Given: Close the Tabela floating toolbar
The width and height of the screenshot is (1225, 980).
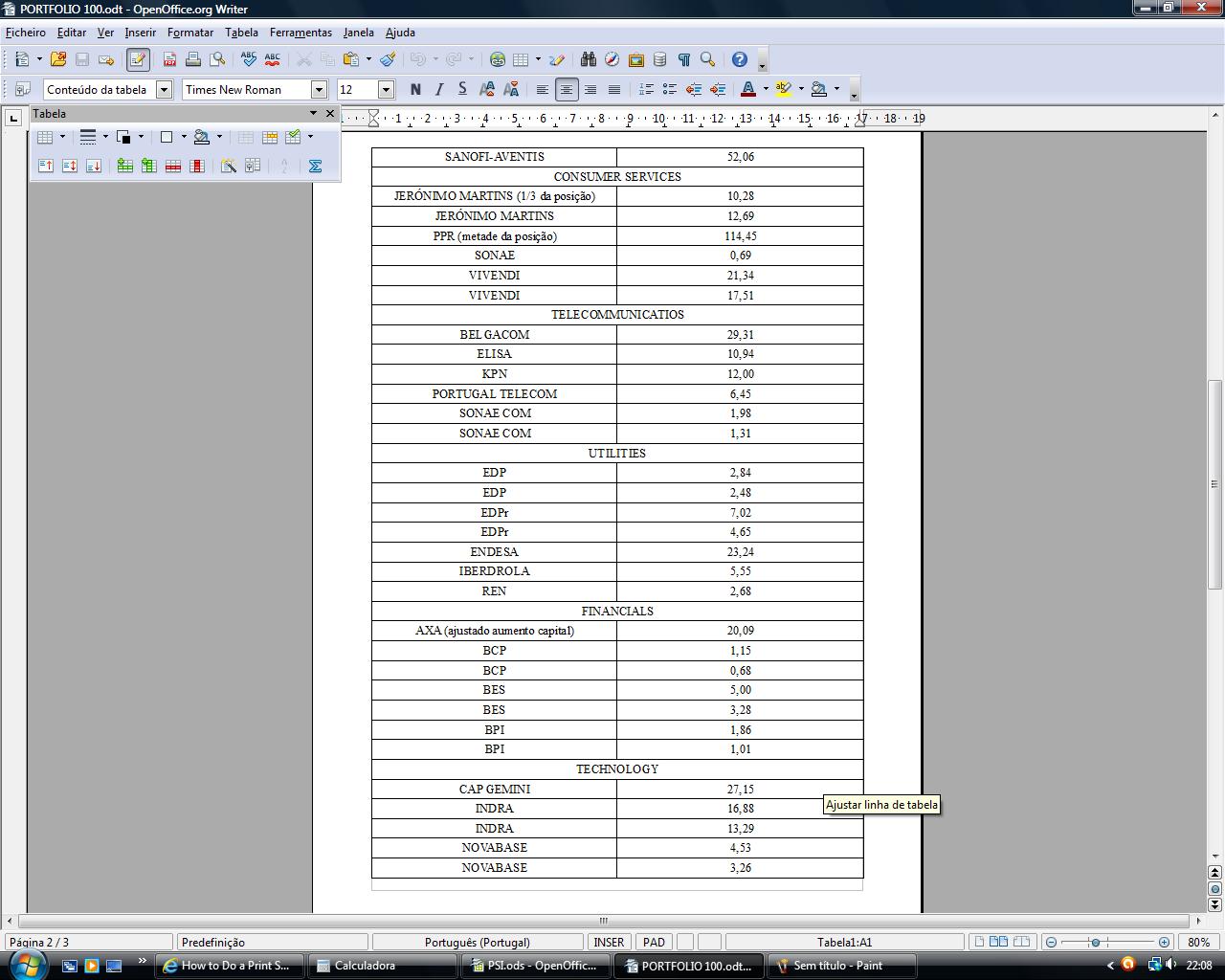Looking at the screenshot, I should [330, 113].
